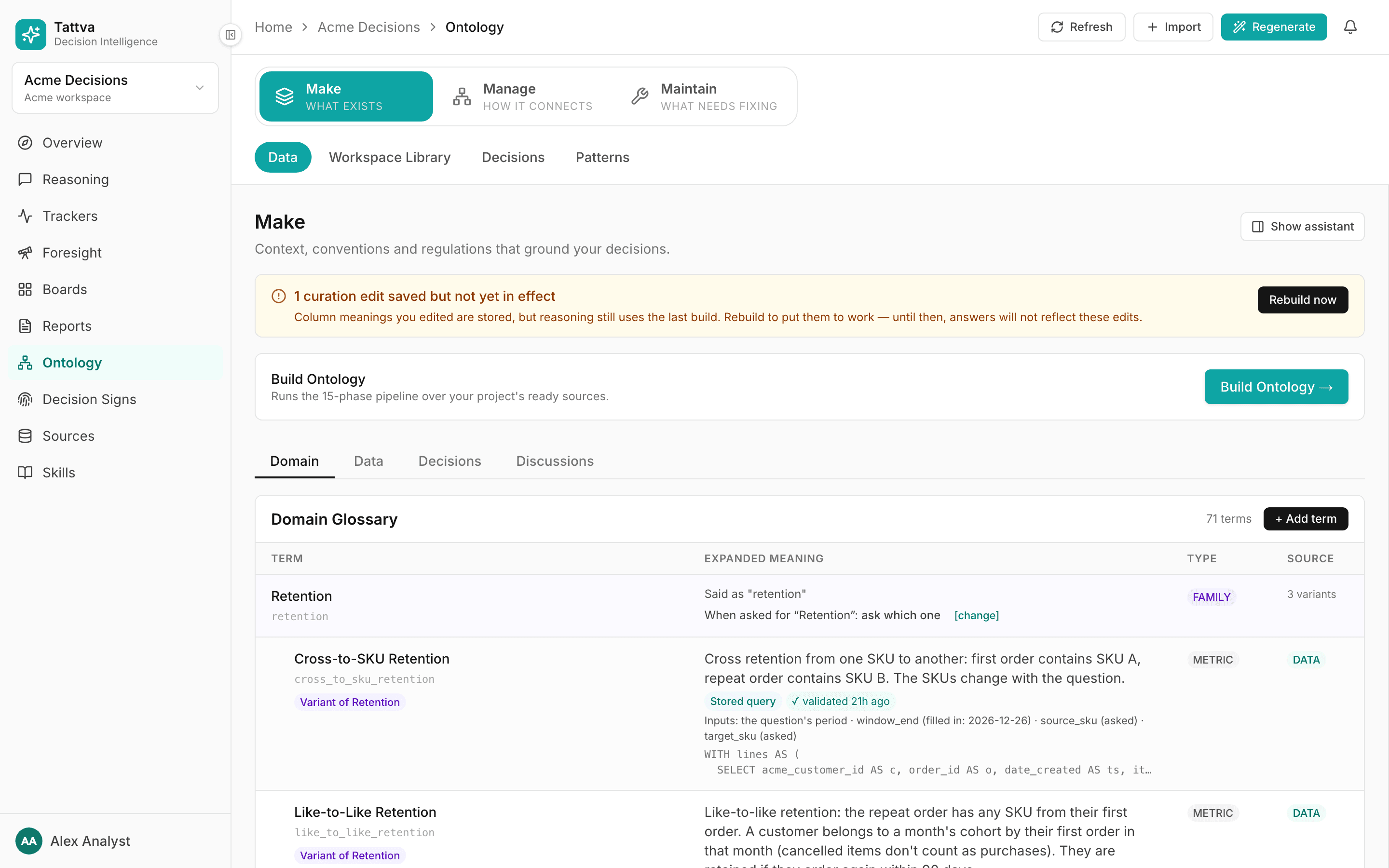Click the Boards grid icon
Screen dimensions: 1389x868
pos(25,289)
